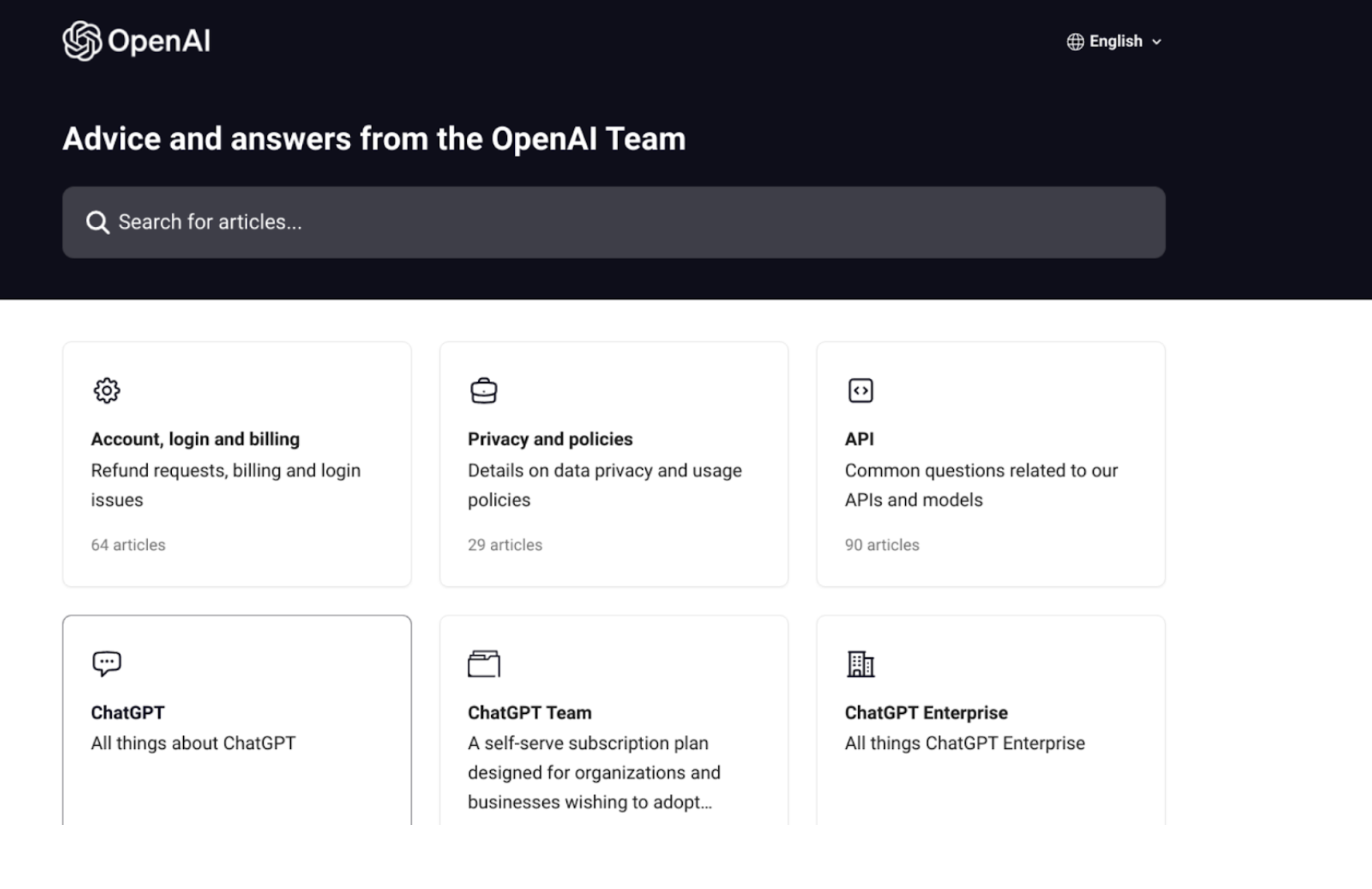Screen dimensions: 1372x889
Task: Click the globe language icon
Action: click(x=1075, y=42)
